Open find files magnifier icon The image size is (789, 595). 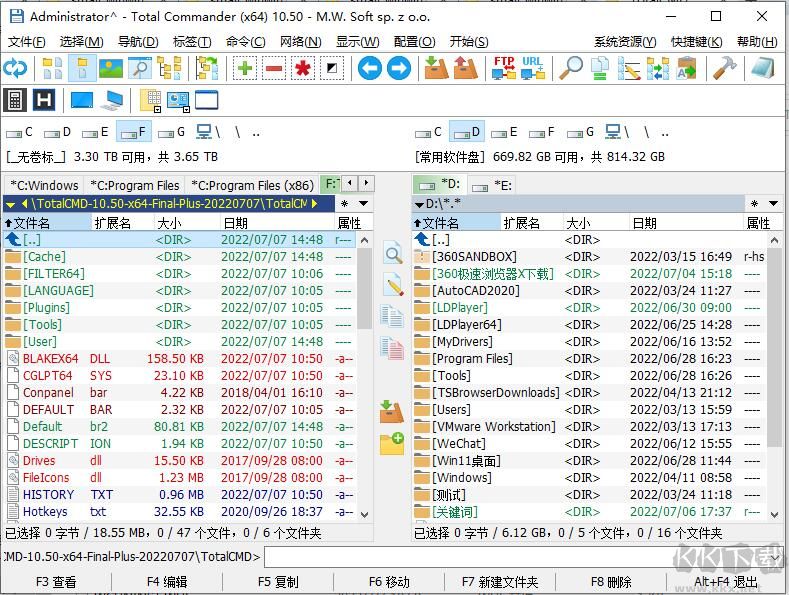point(571,68)
